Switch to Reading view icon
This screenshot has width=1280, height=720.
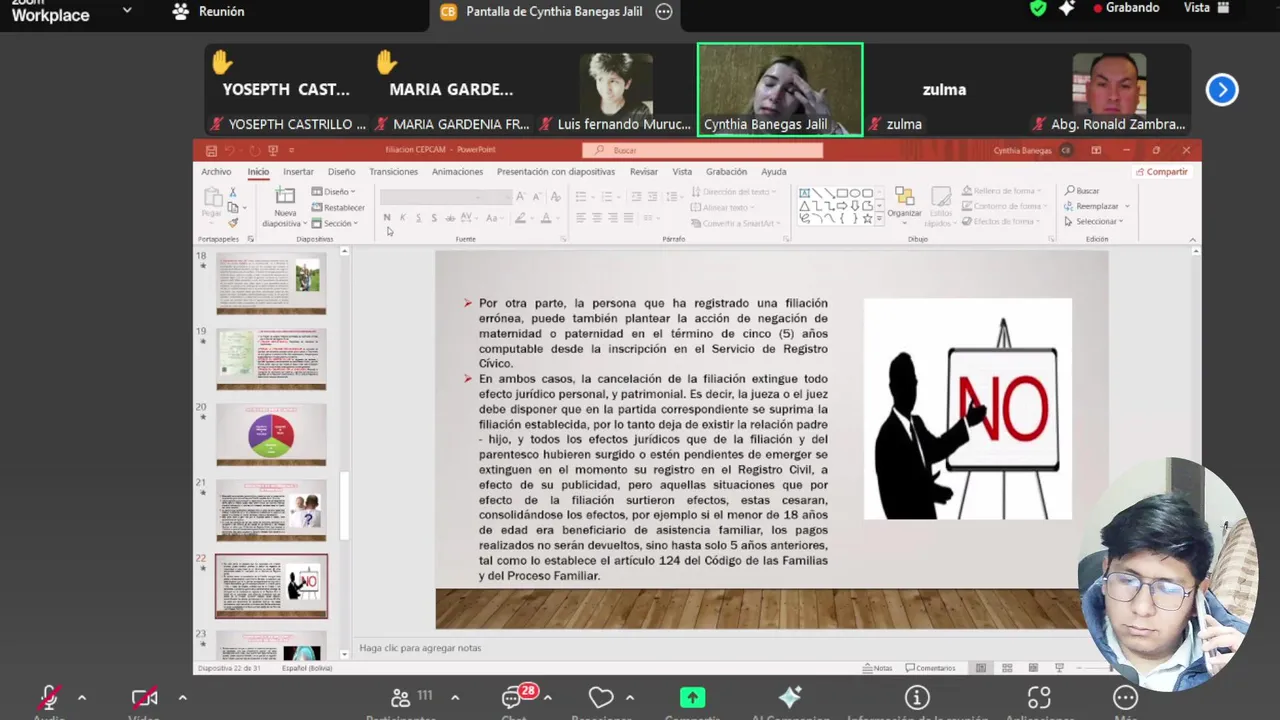coord(1033,668)
